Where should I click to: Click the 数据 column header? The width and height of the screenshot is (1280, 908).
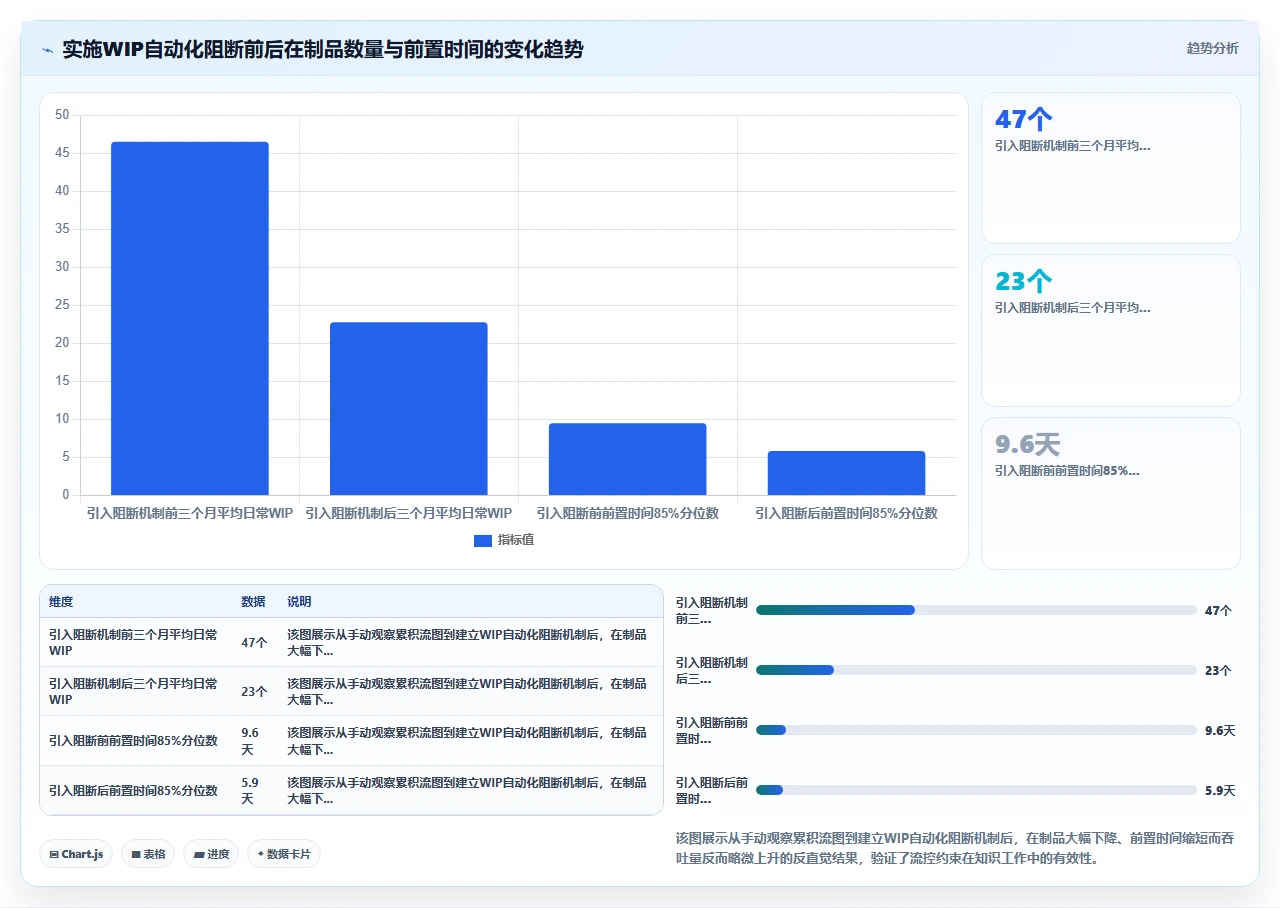[x=253, y=602]
